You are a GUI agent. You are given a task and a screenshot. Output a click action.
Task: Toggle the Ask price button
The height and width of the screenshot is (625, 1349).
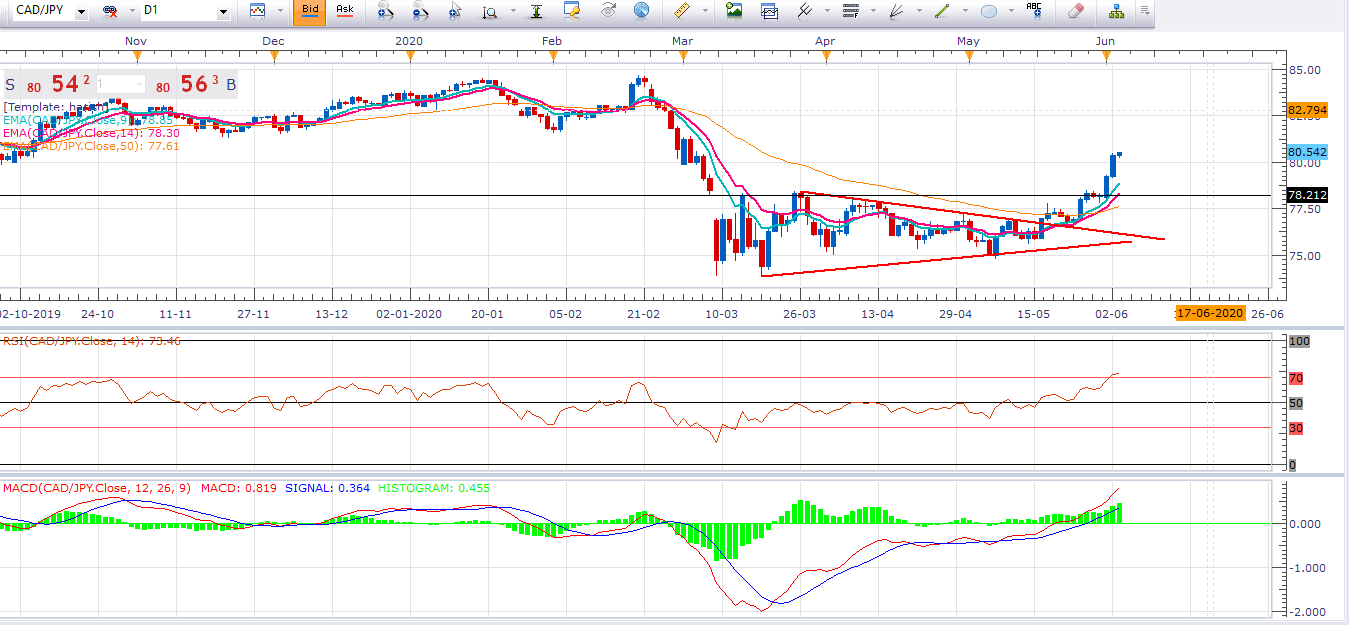[x=345, y=12]
